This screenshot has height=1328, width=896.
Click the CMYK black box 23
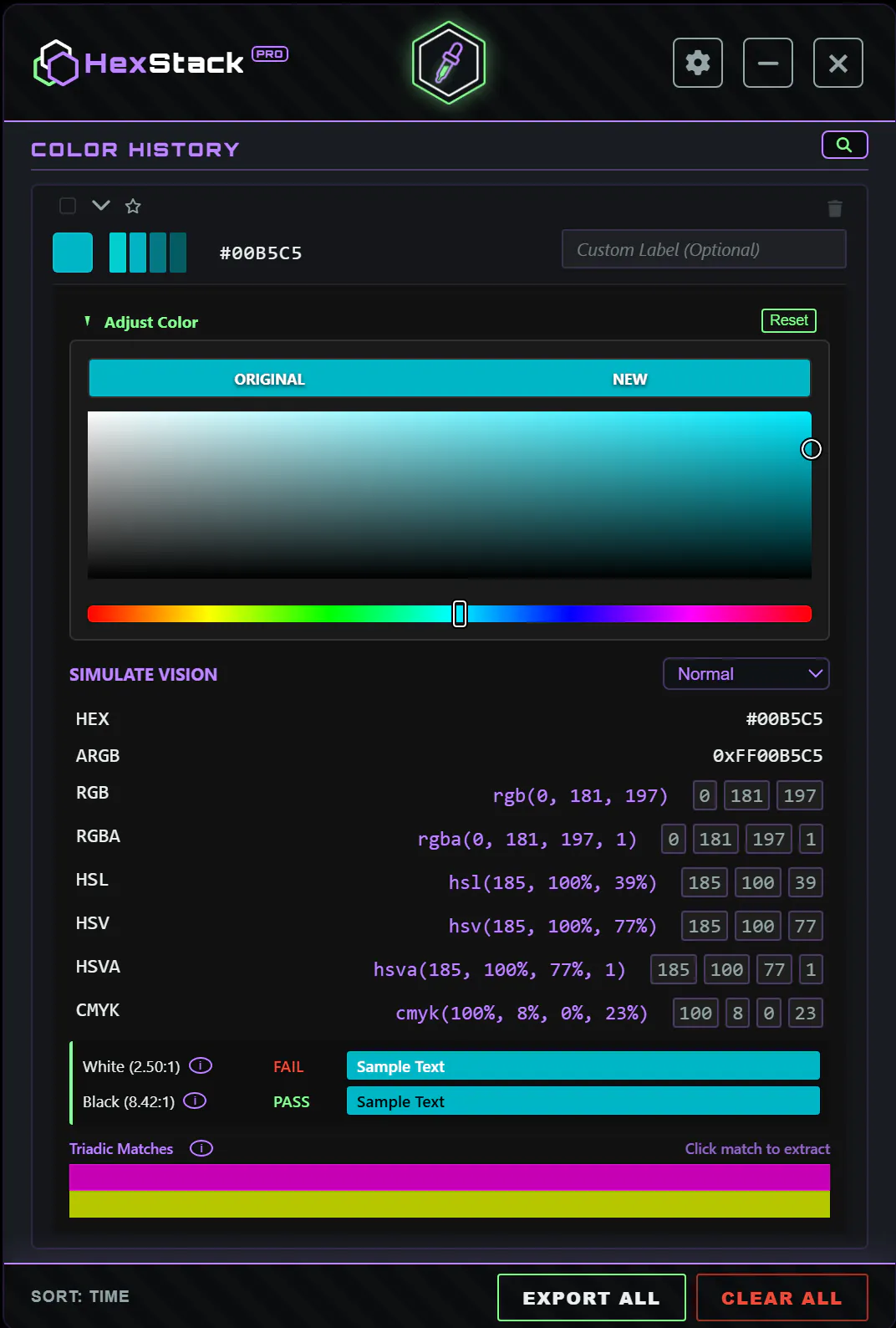[805, 1013]
